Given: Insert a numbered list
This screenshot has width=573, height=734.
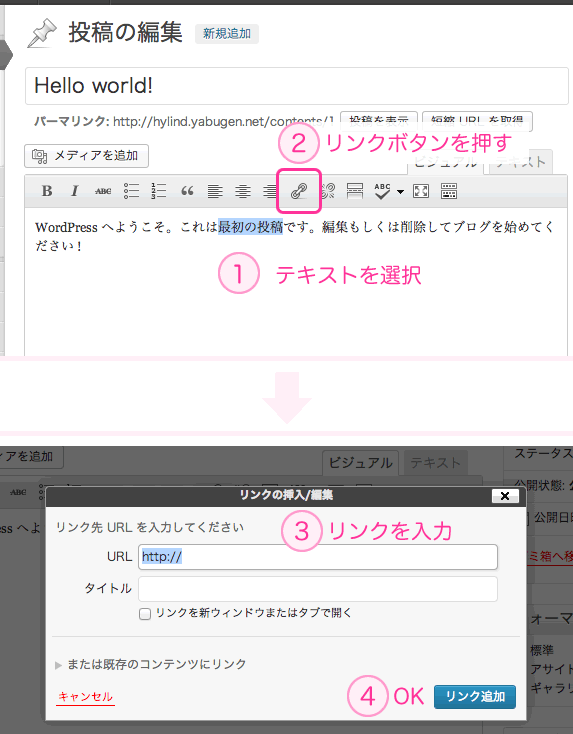Looking at the screenshot, I should [x=159, y=191].
